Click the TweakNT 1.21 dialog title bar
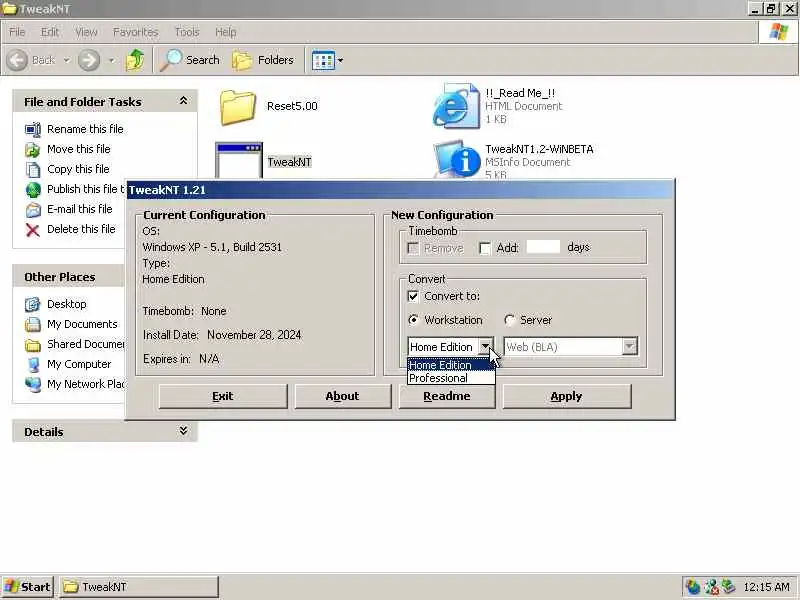 coord(401,190)
